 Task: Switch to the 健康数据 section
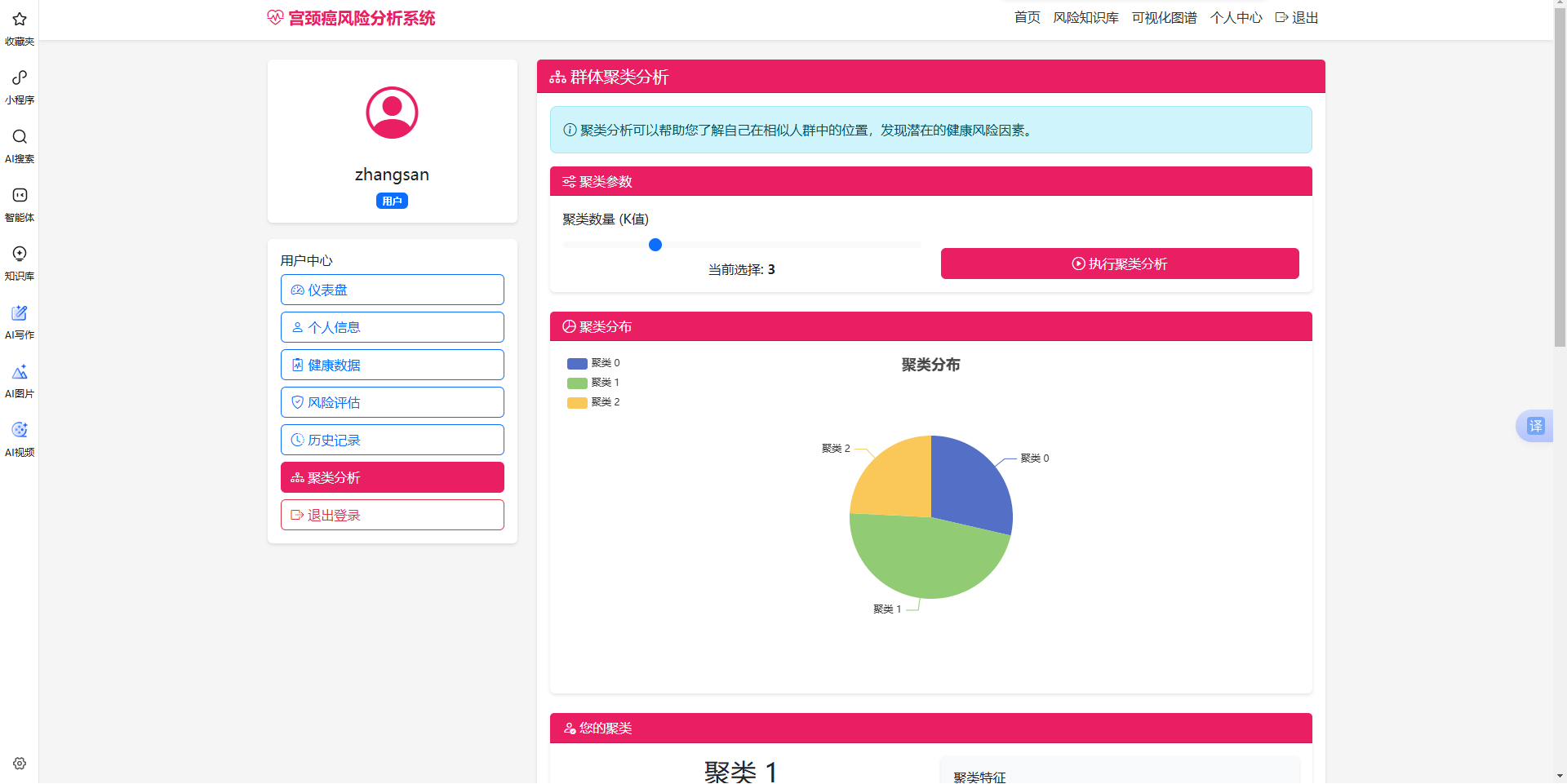[x=392, y=365]
